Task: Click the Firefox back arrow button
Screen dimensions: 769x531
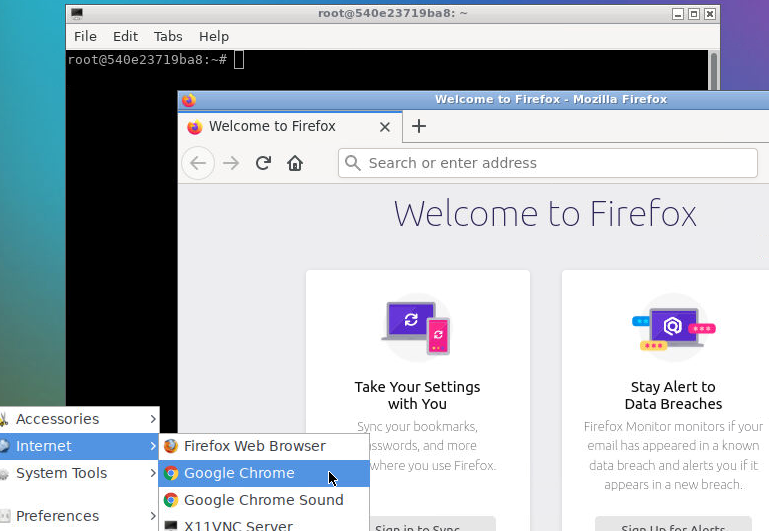Action: tap(198, 163)
